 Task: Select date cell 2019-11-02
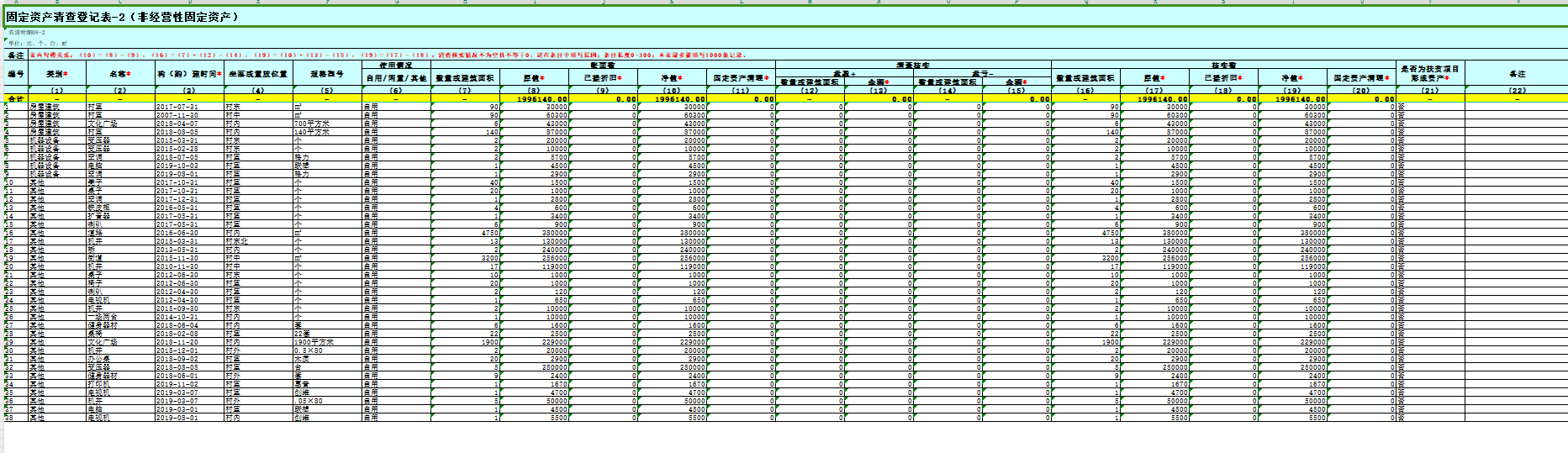189,384
